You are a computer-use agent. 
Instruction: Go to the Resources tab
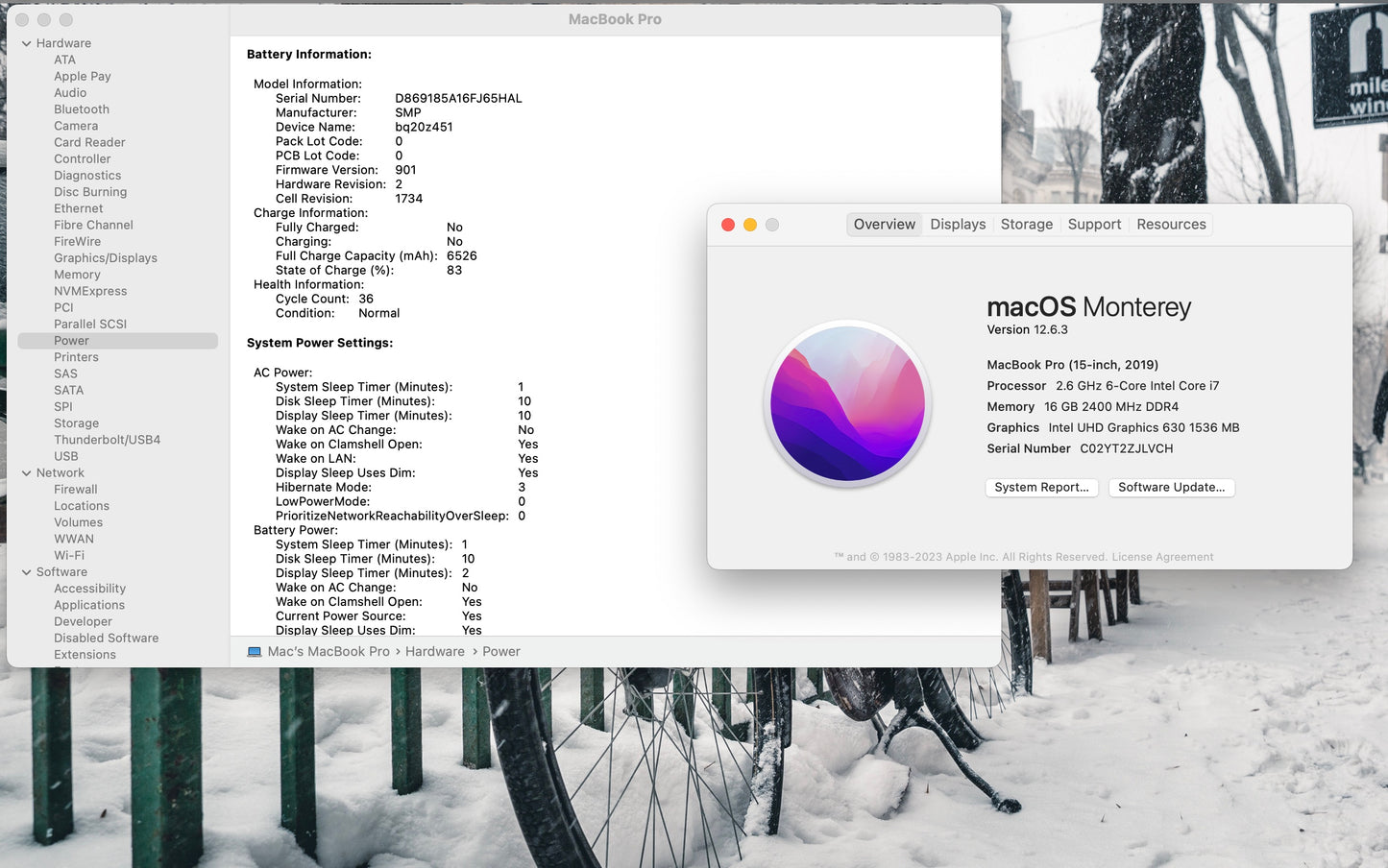pos(1171,225)
